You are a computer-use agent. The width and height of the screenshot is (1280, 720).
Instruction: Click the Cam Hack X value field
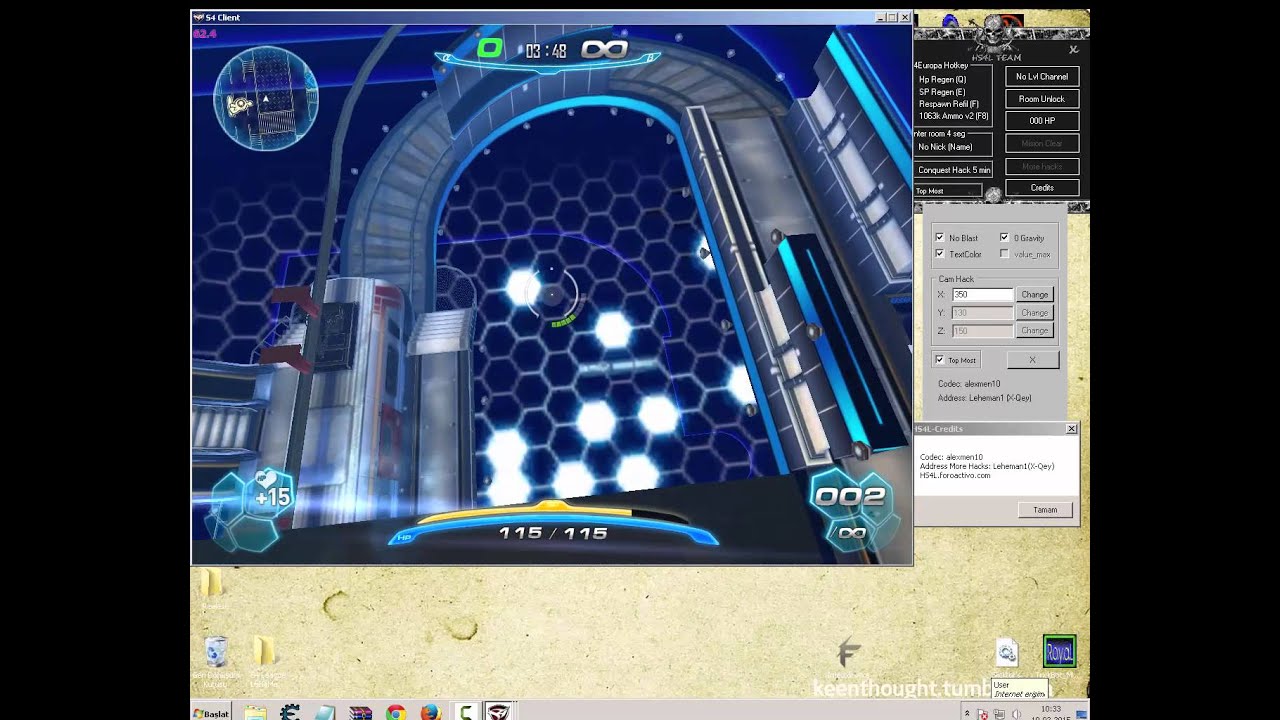click(x=982, y=295)
